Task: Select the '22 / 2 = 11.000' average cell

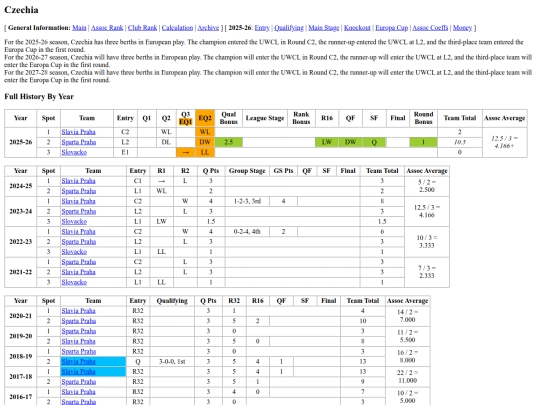Action: 407,376
